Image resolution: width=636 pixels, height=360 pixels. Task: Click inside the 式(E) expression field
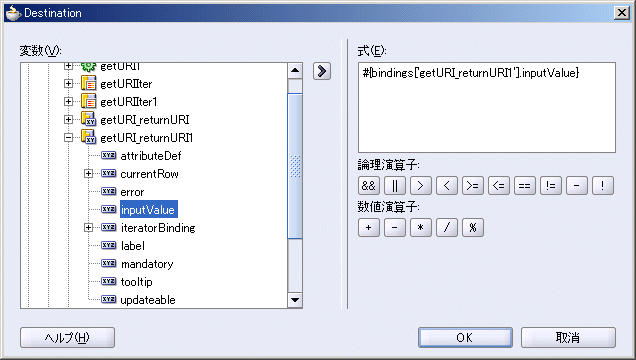(x=487, y=107)
